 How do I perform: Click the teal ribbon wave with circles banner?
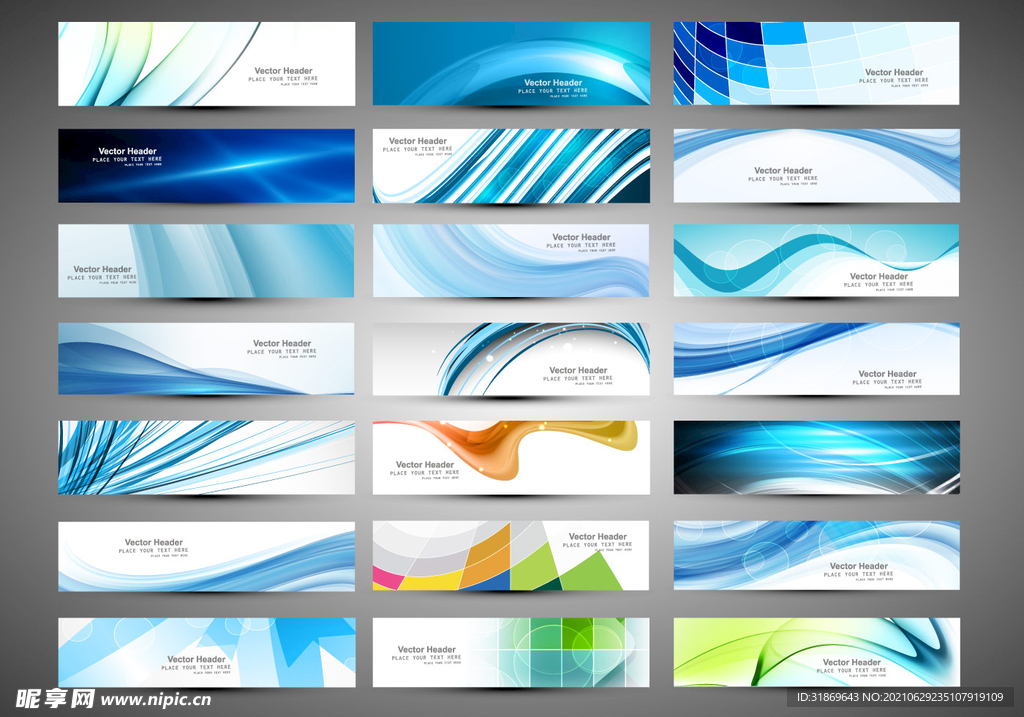tap(816, 260)
